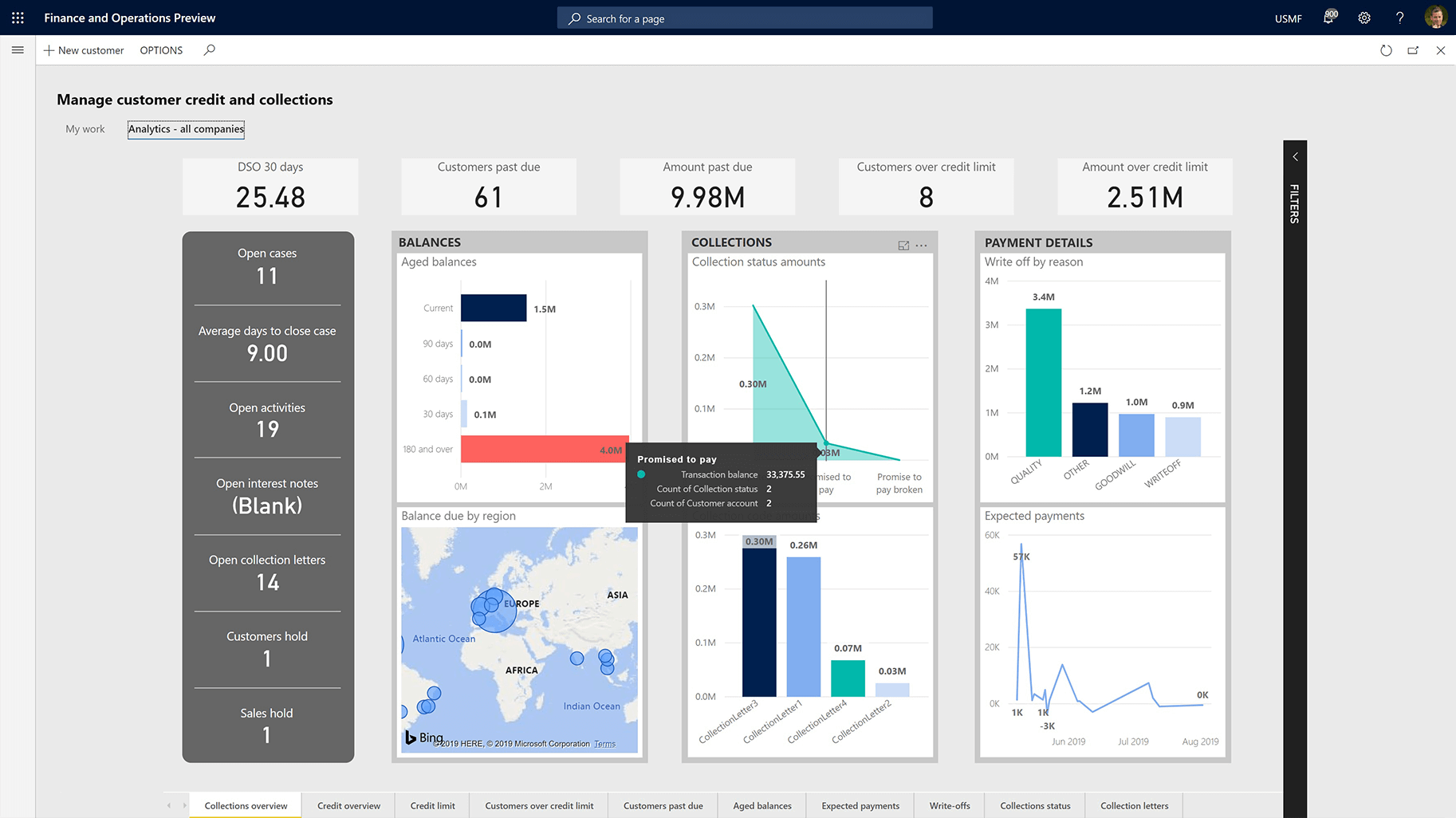Click the Open cases tile
The image size is (1456, 818).
[x=267, y=266]
